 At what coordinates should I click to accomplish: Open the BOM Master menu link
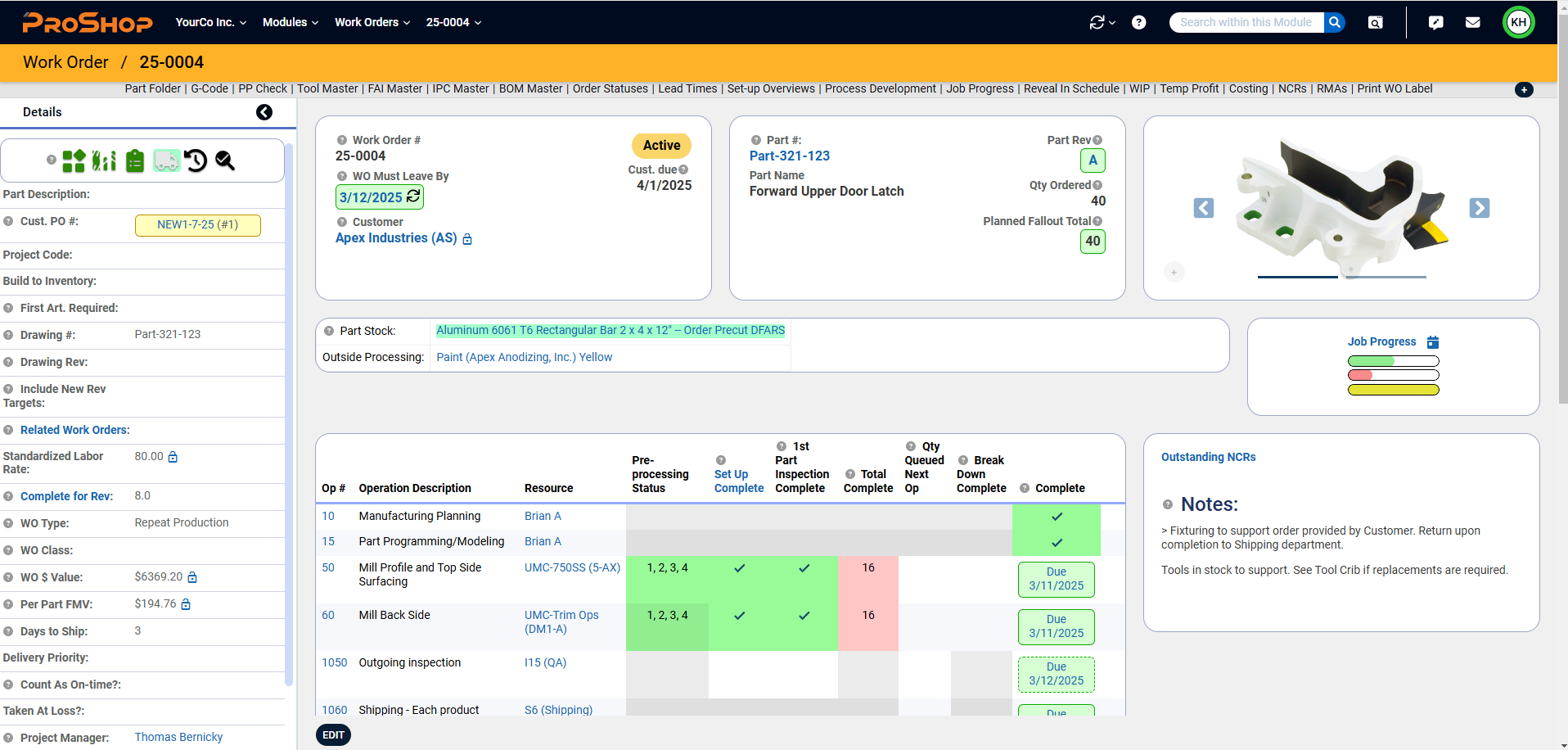530,88
